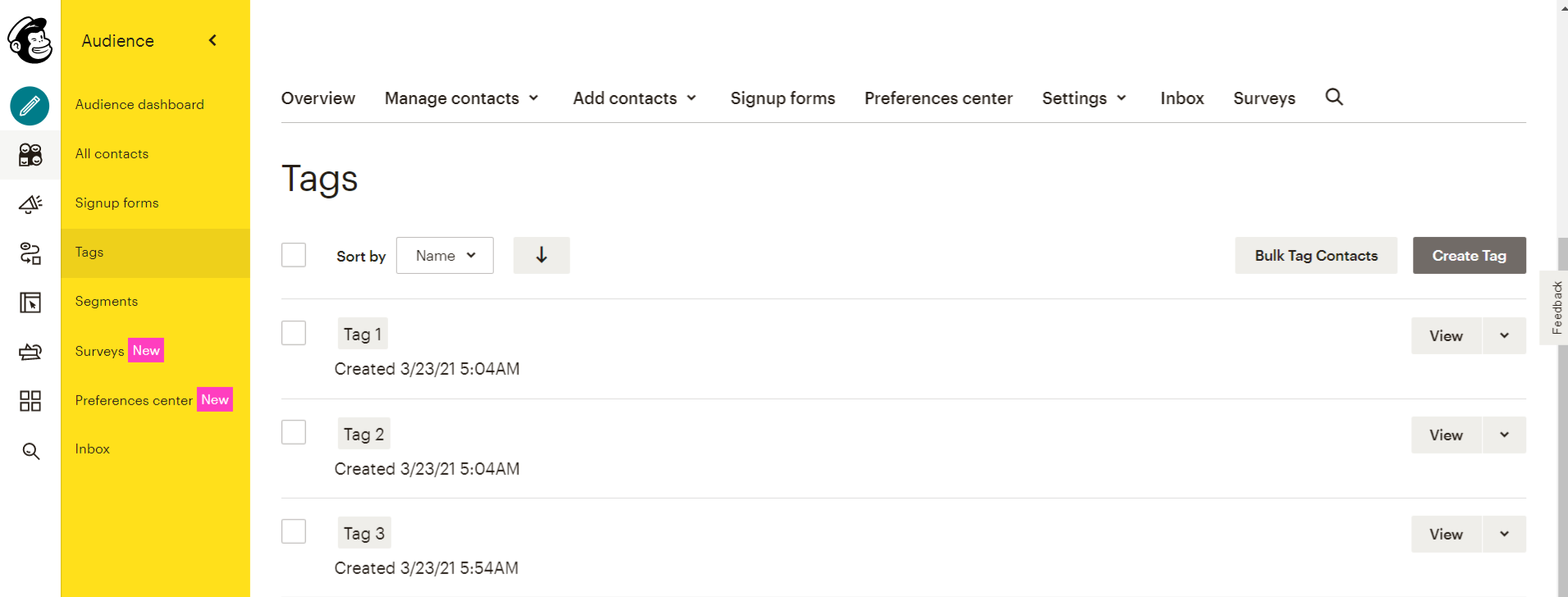Open the Create pencil icon

point(30,106)
